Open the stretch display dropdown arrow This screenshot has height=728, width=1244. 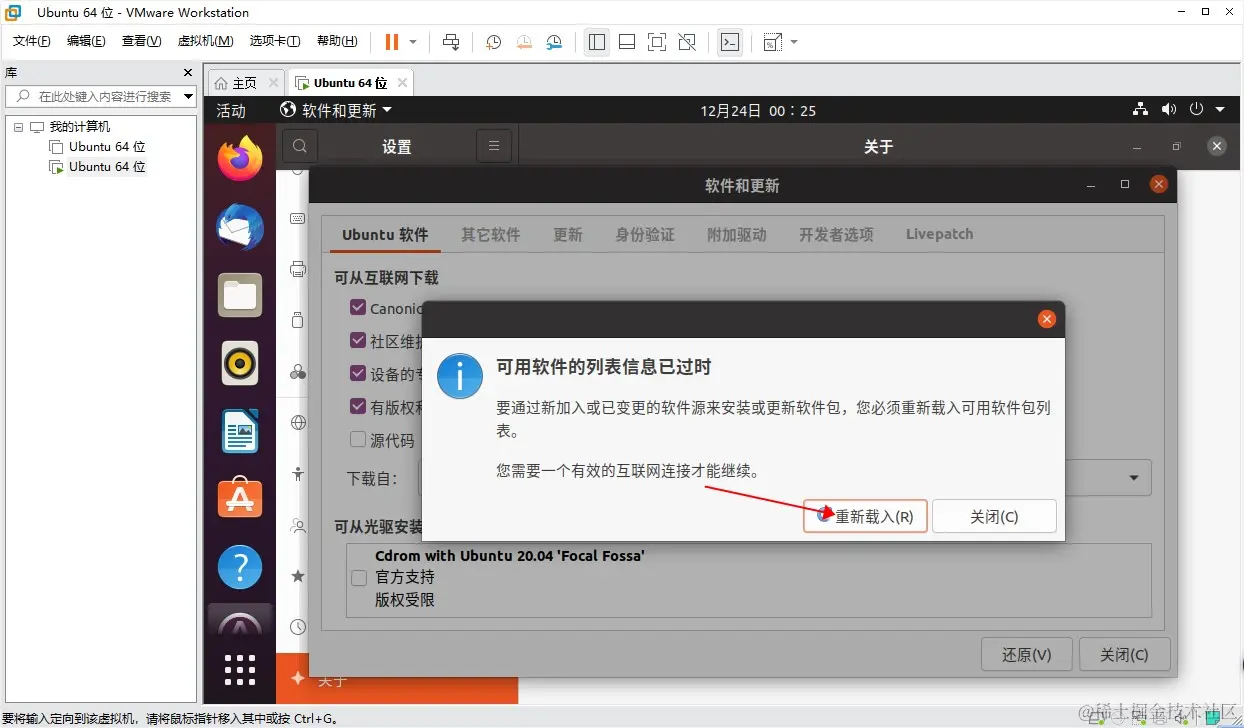pyautogui.click(x=794, y=42)
